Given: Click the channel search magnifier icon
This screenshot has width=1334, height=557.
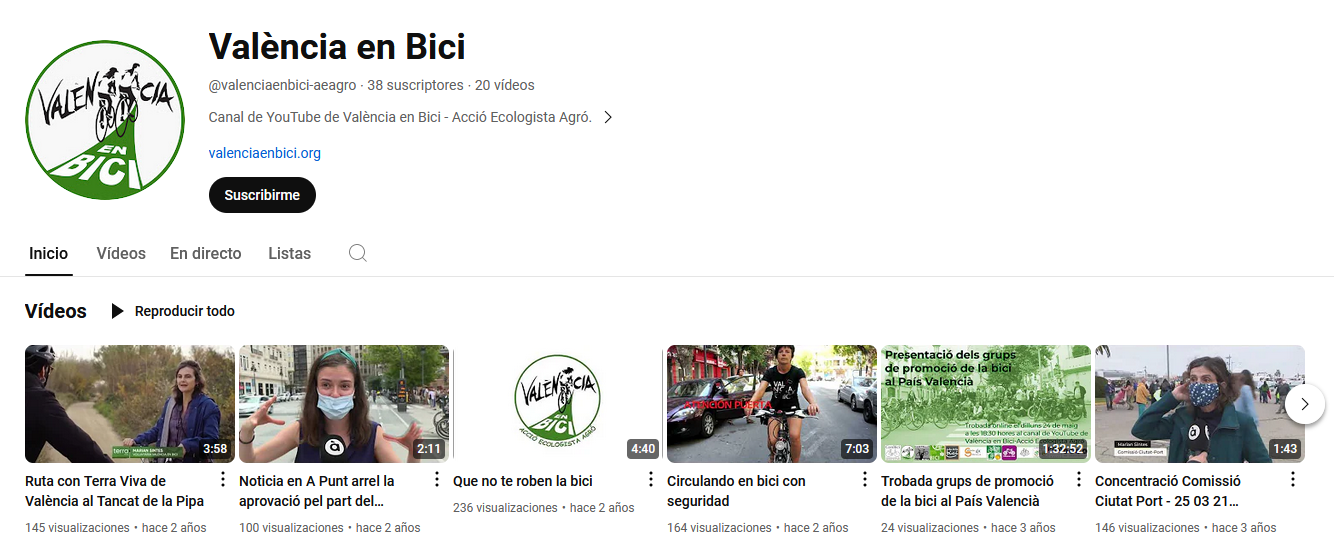Looking at the screenshot, I should point(358,253).
